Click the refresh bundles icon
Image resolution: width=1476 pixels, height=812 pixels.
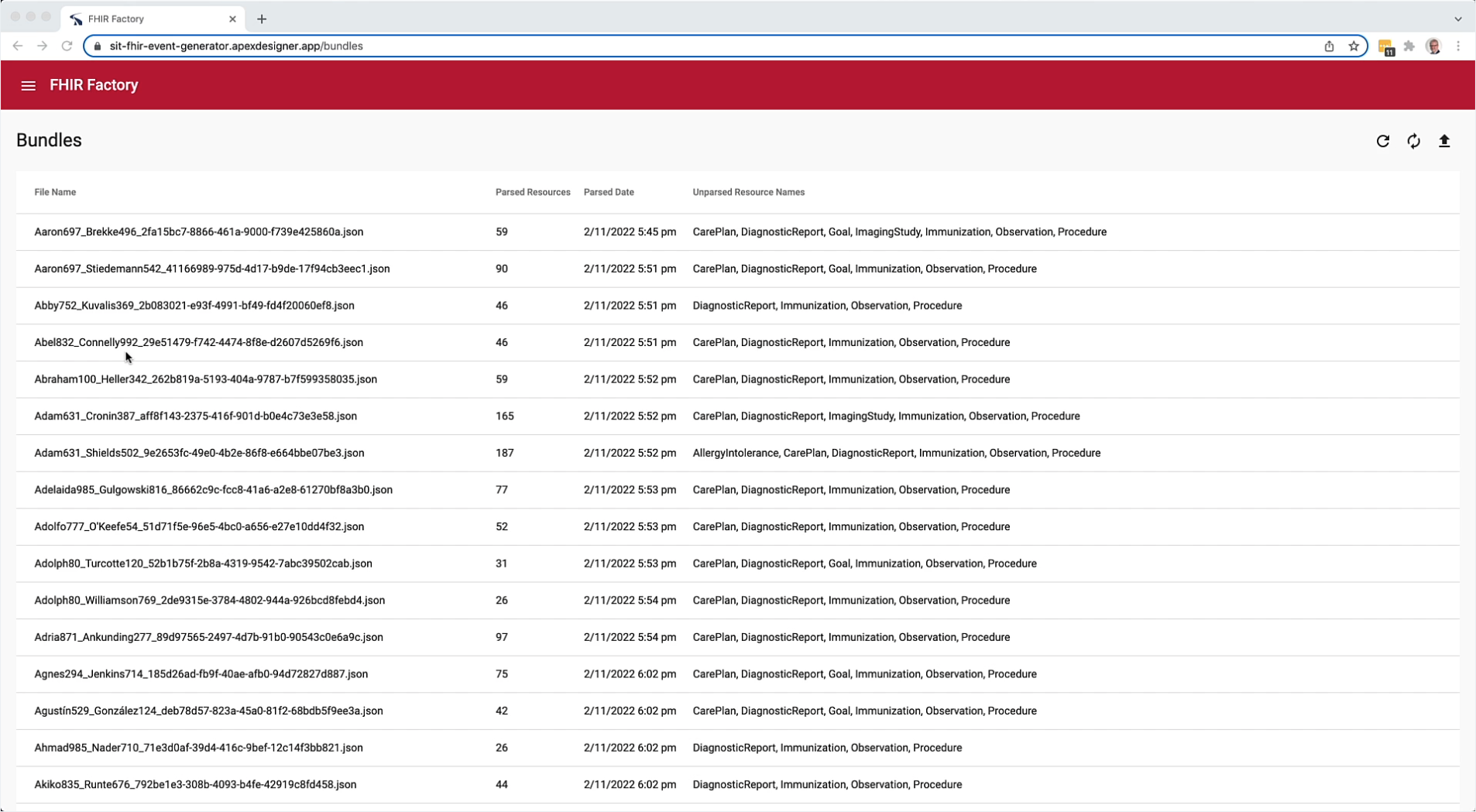click(x=1383, y=141)
